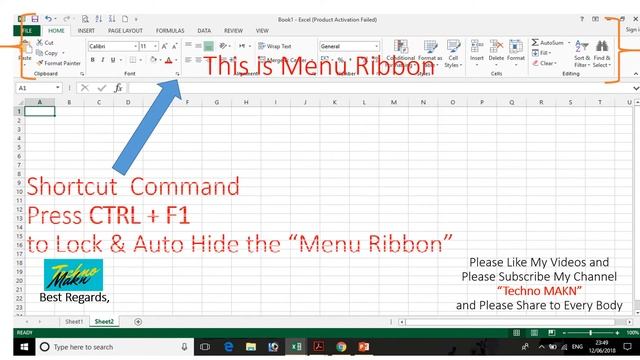Click Print Preview in Quick Access Toolbar
Viewport: 640px width, 360px height.
click(x=85, y=19)
